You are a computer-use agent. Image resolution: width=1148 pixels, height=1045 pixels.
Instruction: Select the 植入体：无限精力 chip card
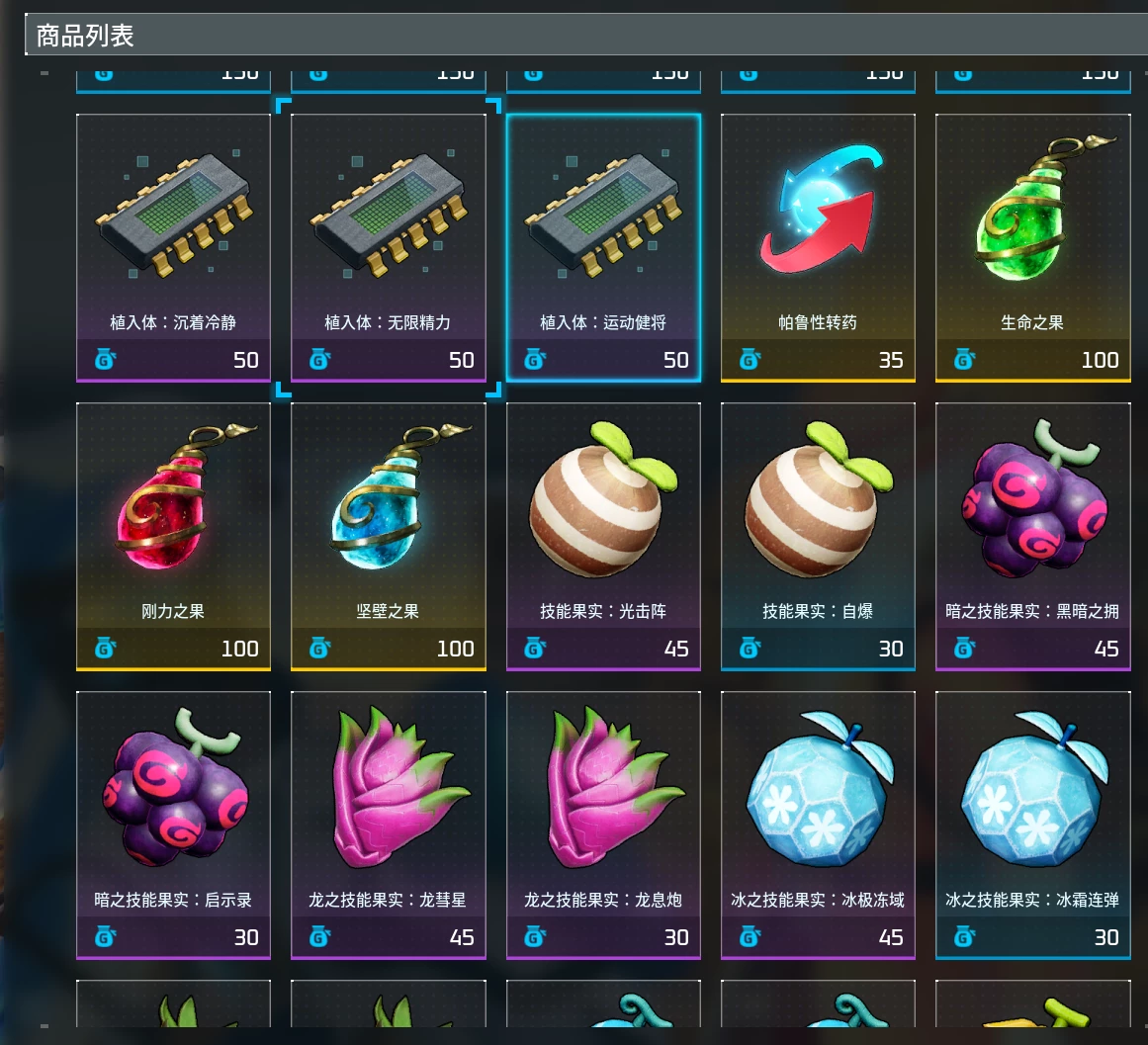click(388, 247)
